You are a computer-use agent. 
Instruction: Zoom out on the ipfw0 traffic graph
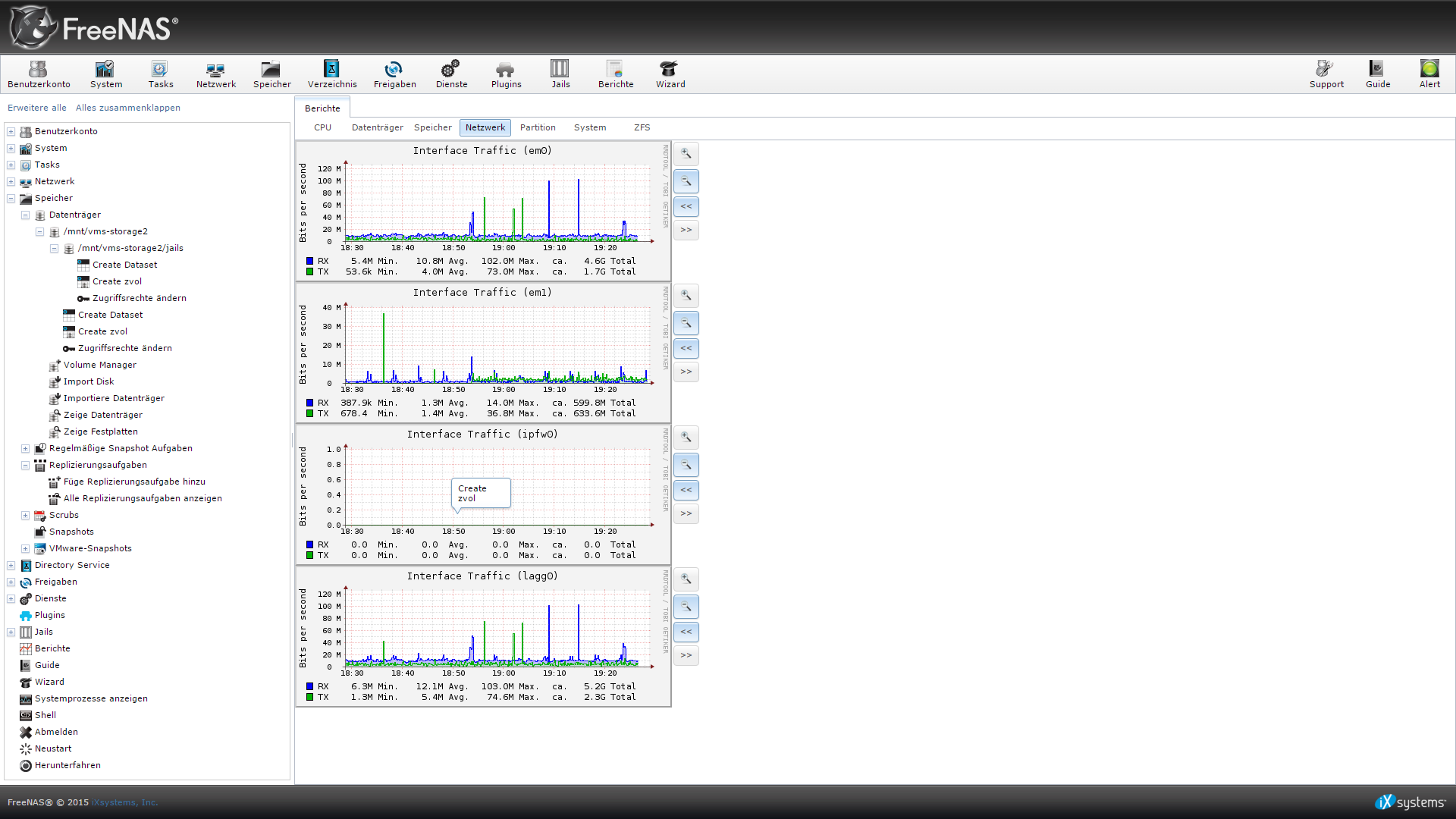(686, 465)
